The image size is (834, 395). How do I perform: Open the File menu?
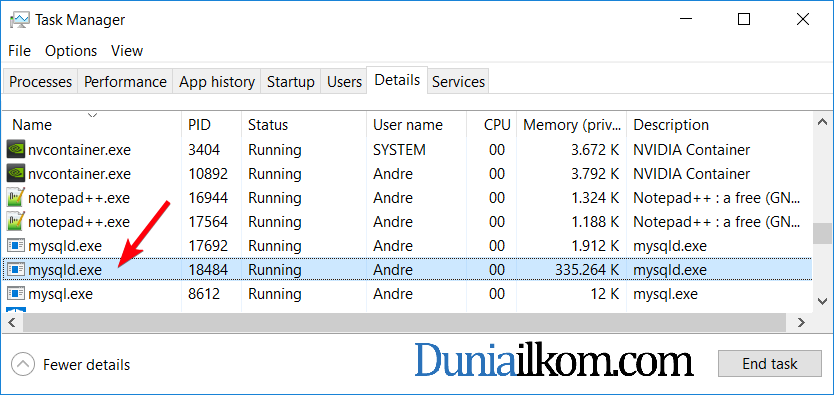[x=20, y=51]
